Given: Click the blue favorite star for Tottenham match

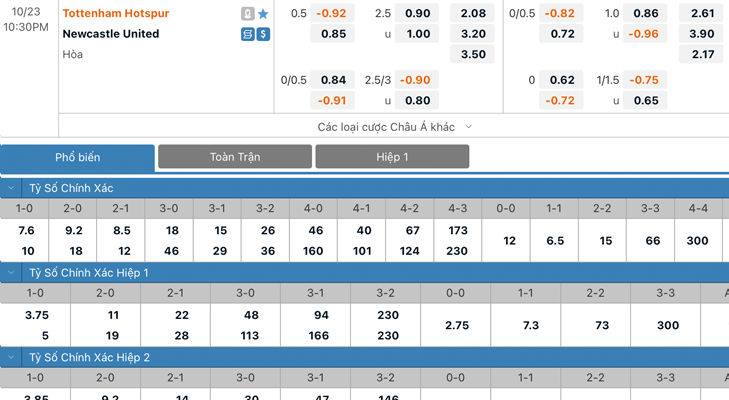Looking at the screenshot, I should (263, 14).
